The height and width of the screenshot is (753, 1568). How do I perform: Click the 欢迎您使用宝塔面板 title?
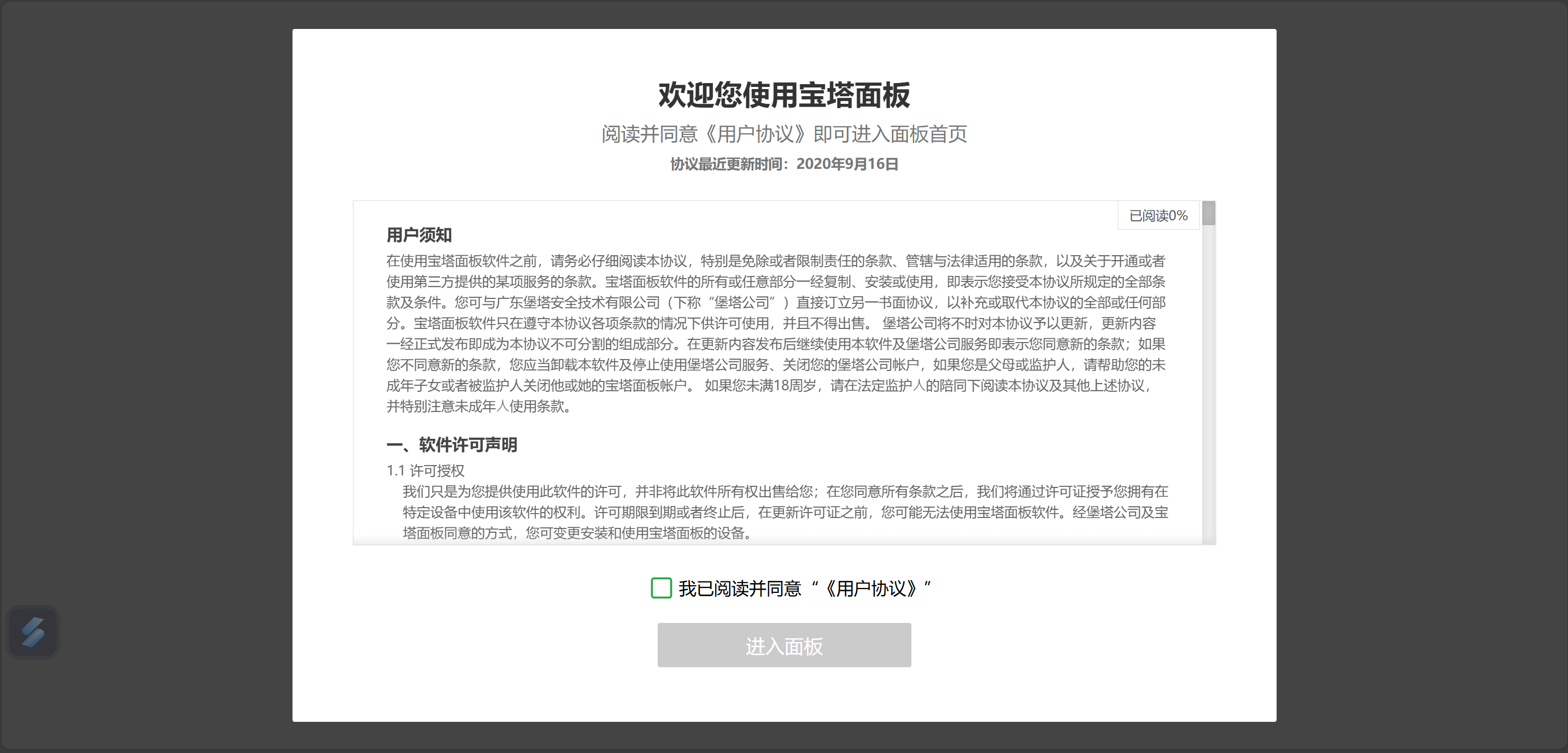click(x=784, y=95)
